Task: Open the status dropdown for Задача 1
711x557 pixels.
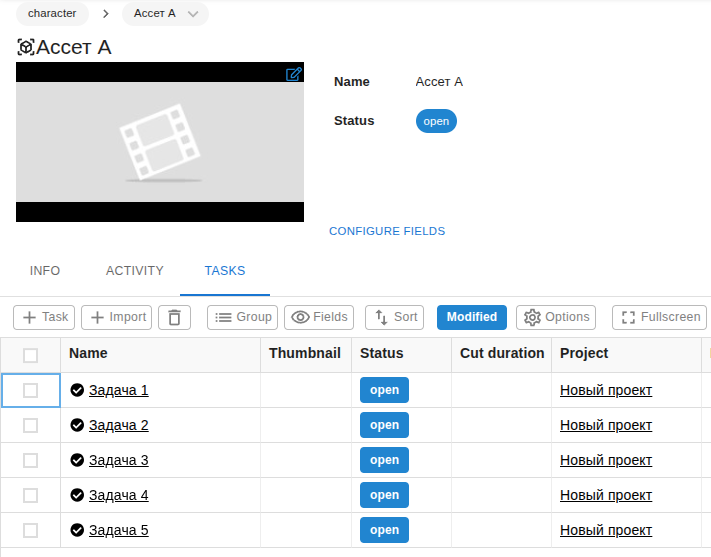Action: click(384, 390)
